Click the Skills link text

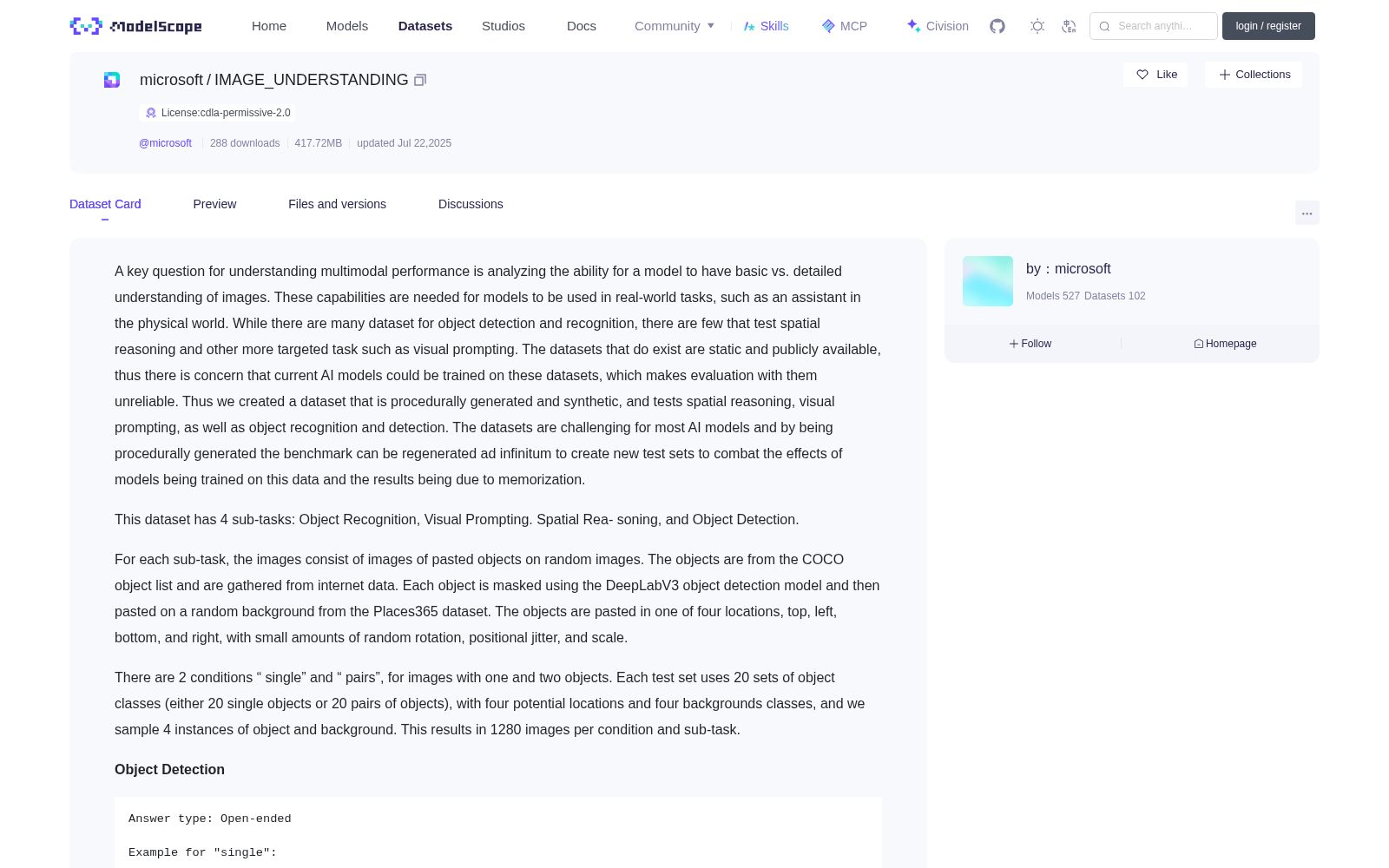coord(774,26)
